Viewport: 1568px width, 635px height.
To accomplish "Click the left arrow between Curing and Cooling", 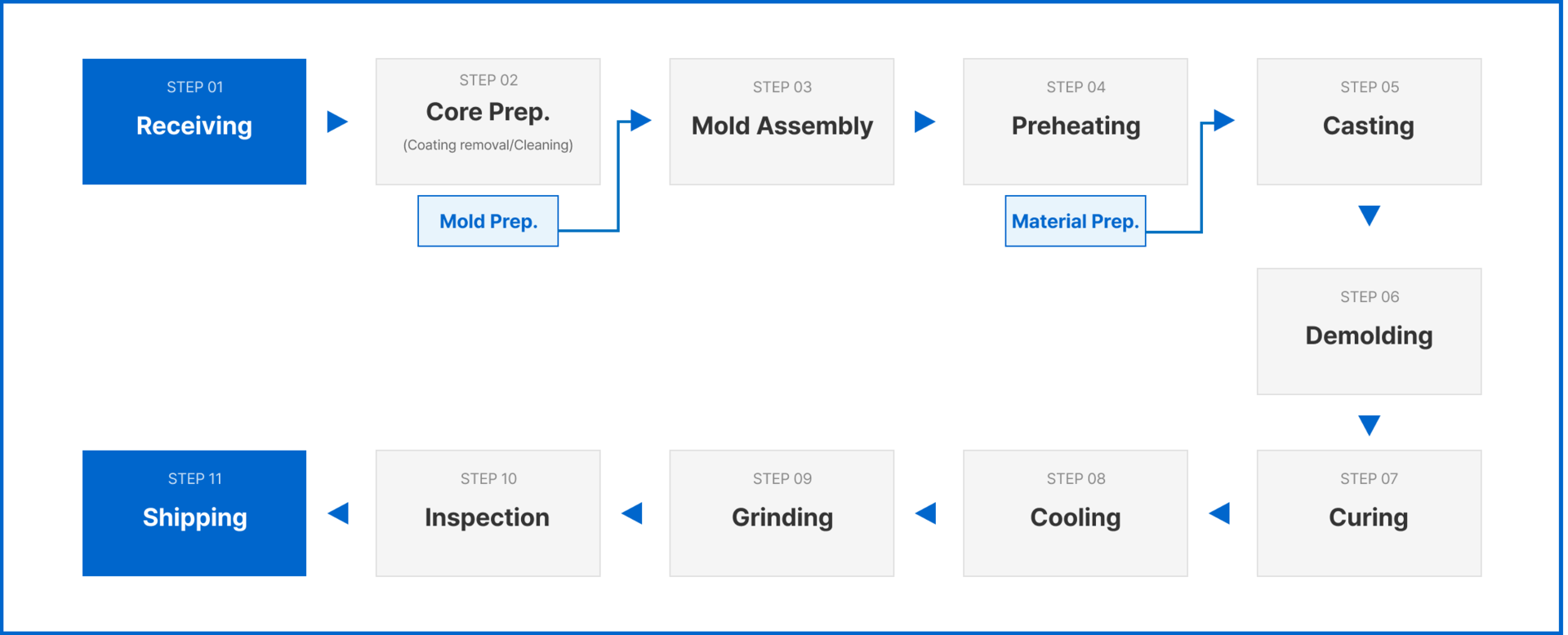I will click(x=1219, y=513).
